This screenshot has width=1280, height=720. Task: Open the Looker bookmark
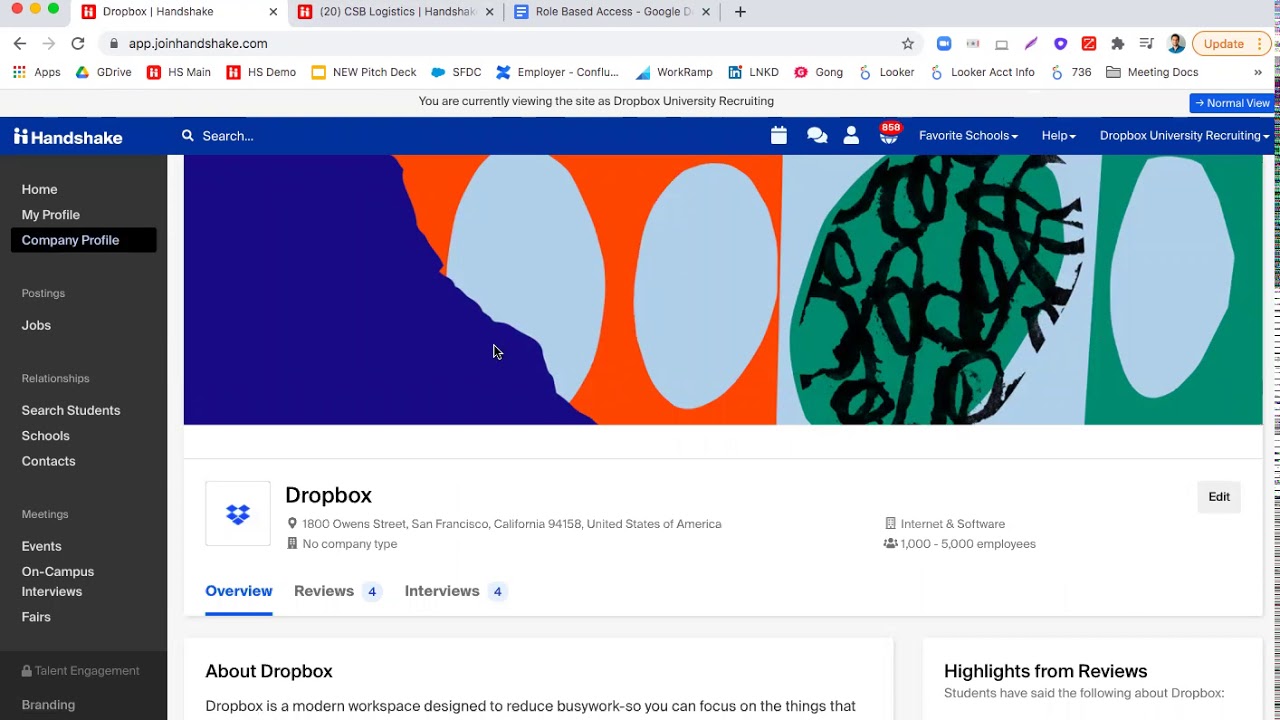pyautogui.click(x=887, y=72)
